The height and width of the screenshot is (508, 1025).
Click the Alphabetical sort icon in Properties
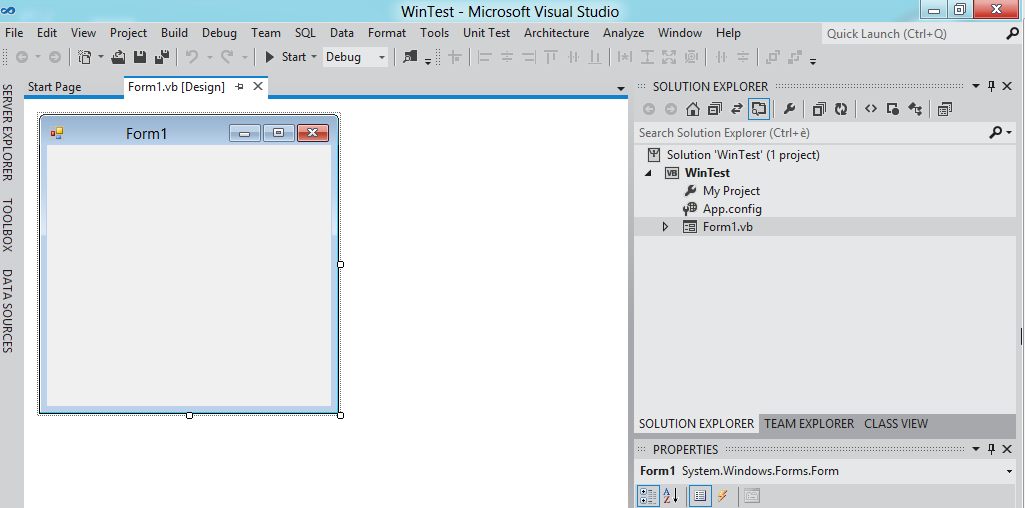tap(671, 496)
